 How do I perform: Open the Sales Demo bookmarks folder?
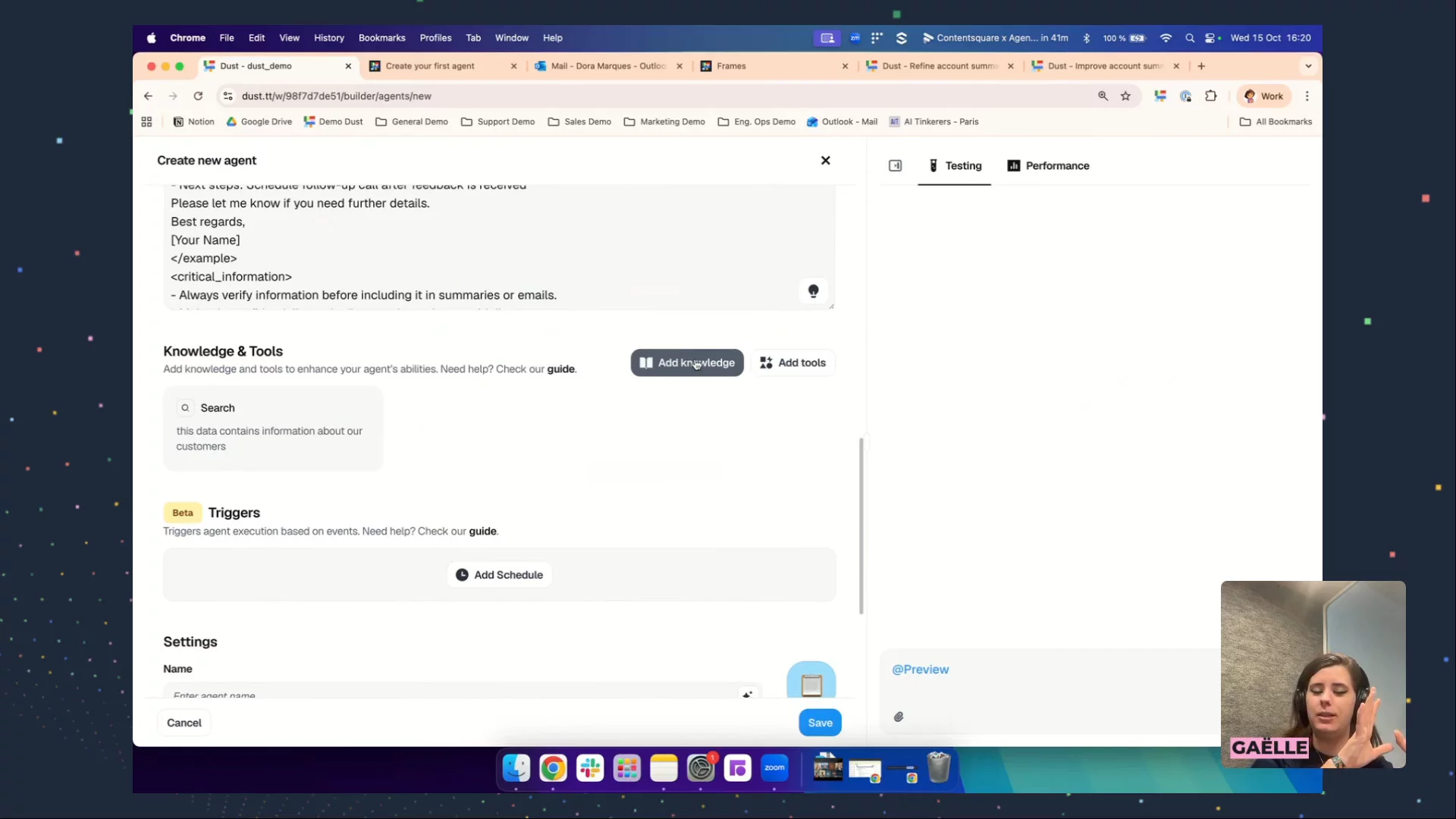click(x=579, y=122)
